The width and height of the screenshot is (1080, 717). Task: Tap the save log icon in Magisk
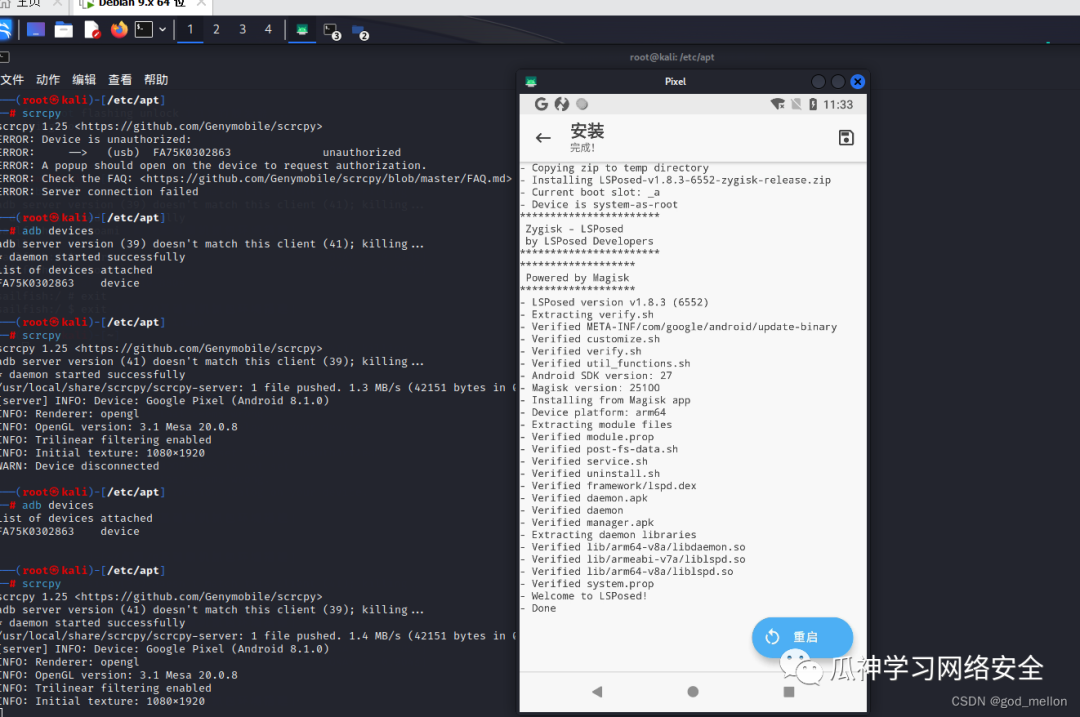(x=846, y=138)
